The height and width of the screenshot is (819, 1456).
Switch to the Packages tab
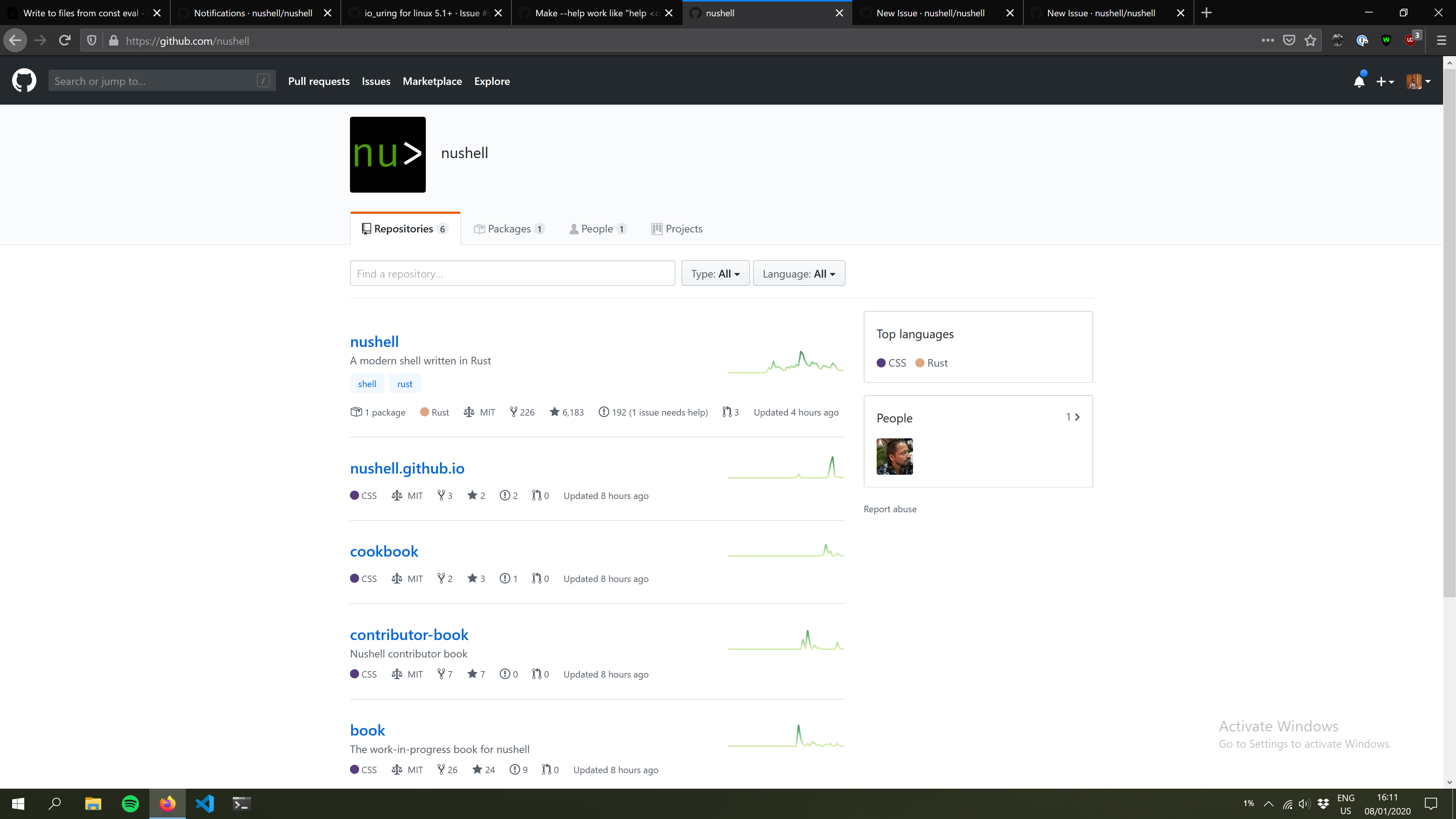pos(508,228)
